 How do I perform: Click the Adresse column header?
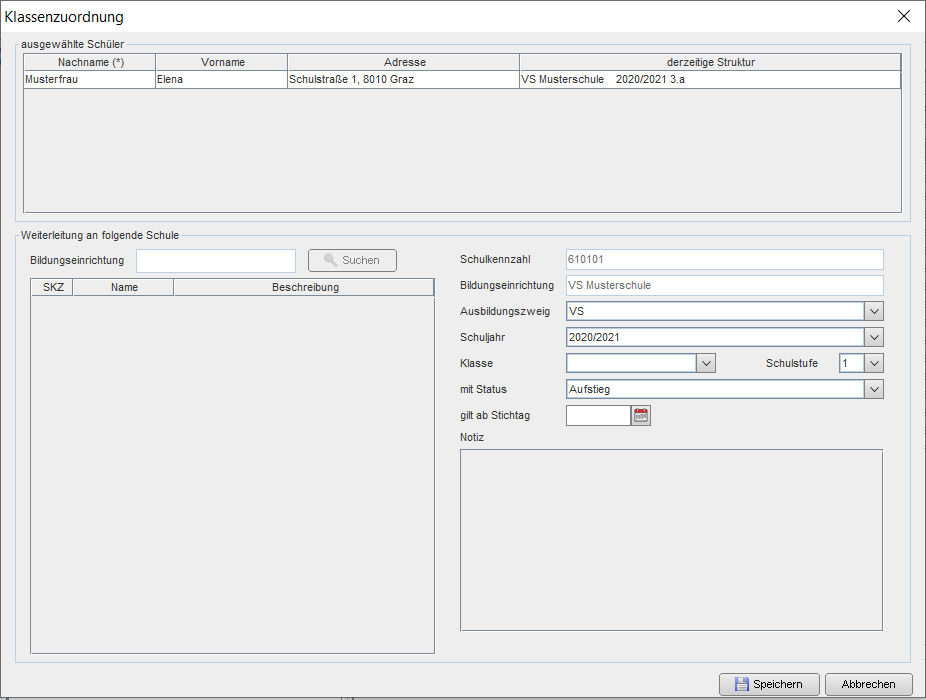404,62
